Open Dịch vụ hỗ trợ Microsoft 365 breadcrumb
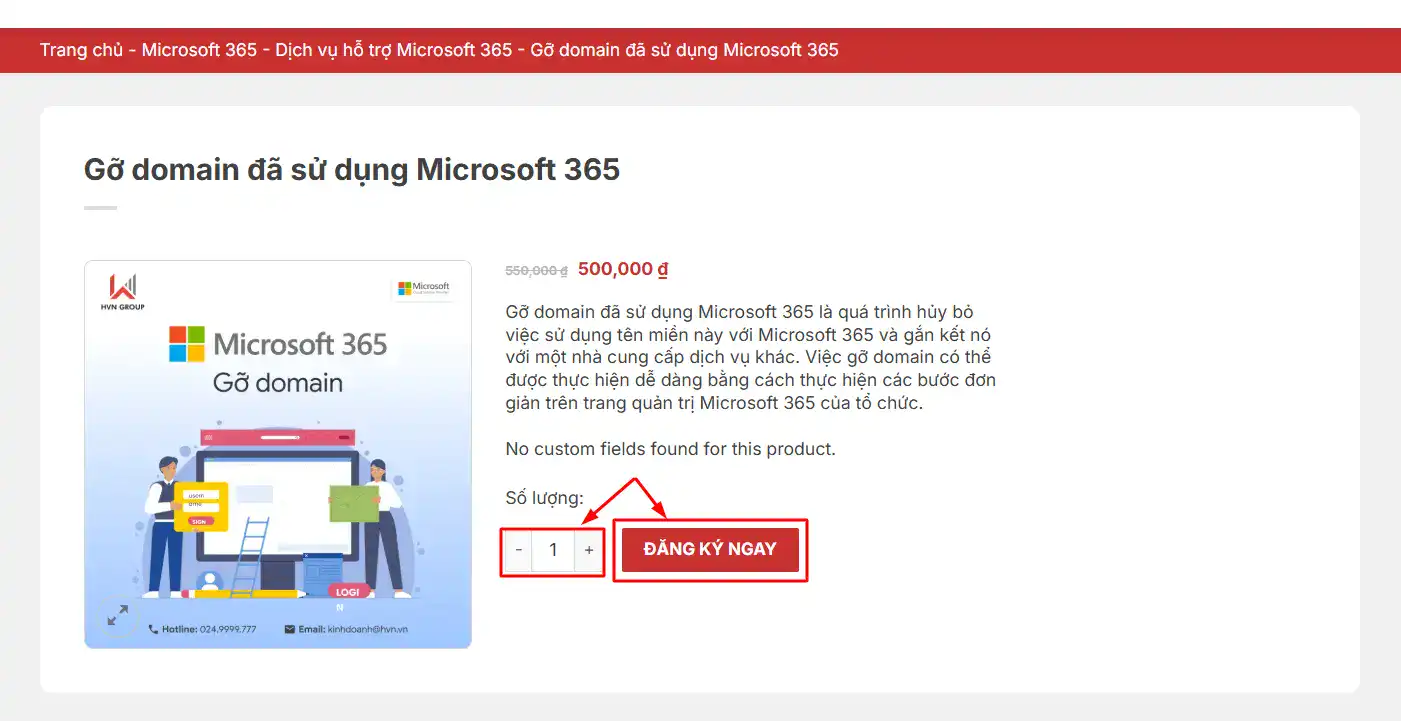The height and width of the screenshot is (721, 1401). 393,50
